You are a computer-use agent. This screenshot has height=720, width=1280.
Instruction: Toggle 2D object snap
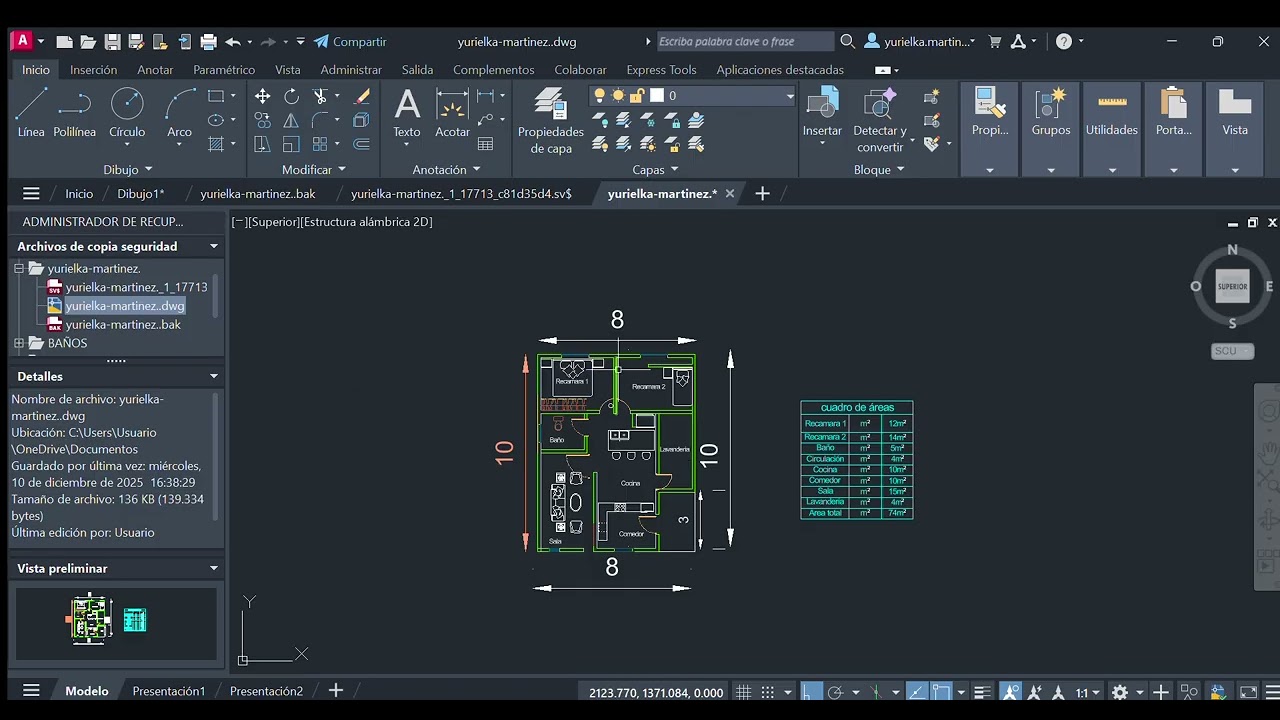pos(941,692)
